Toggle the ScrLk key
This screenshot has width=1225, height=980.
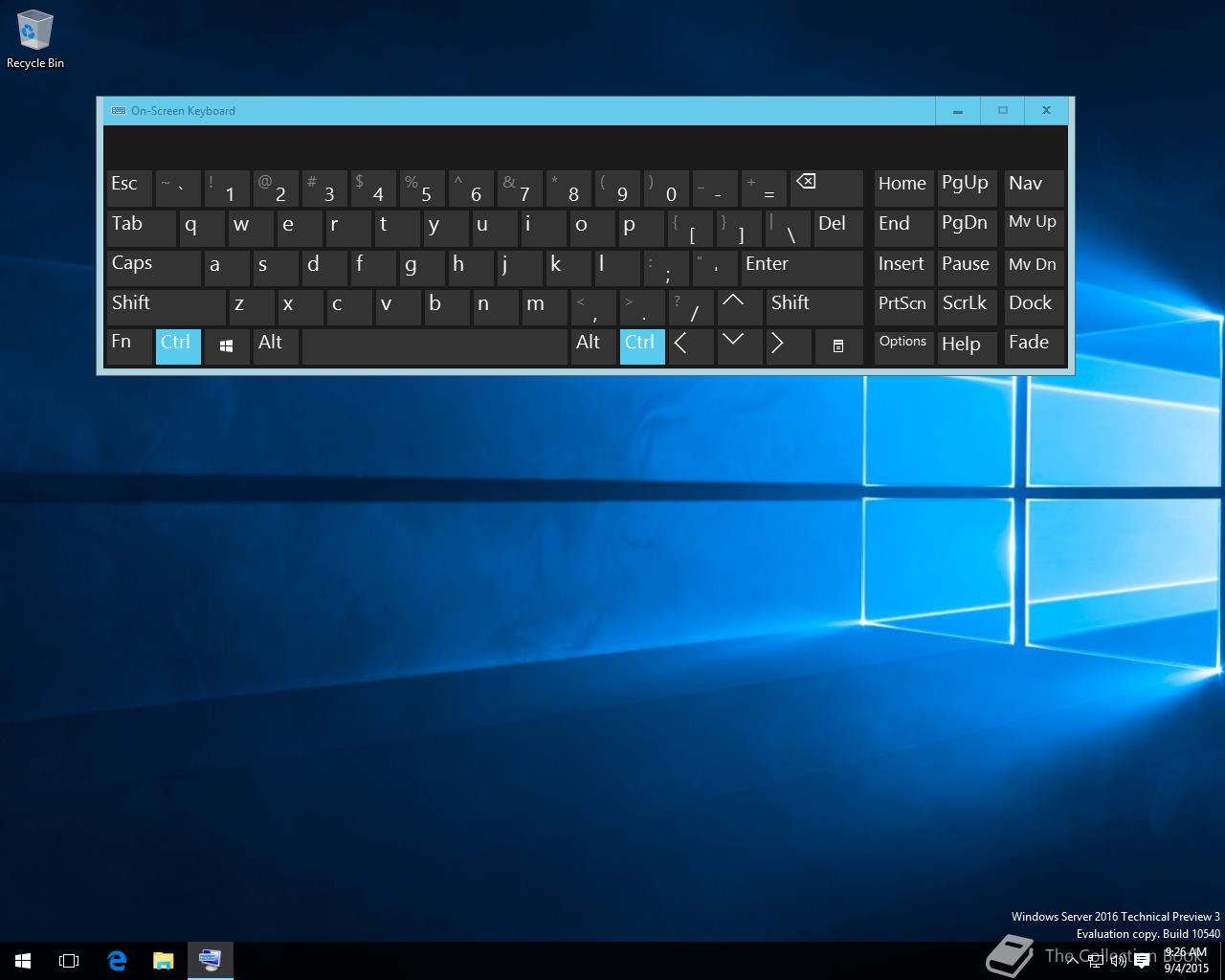(x=968, y=306)
